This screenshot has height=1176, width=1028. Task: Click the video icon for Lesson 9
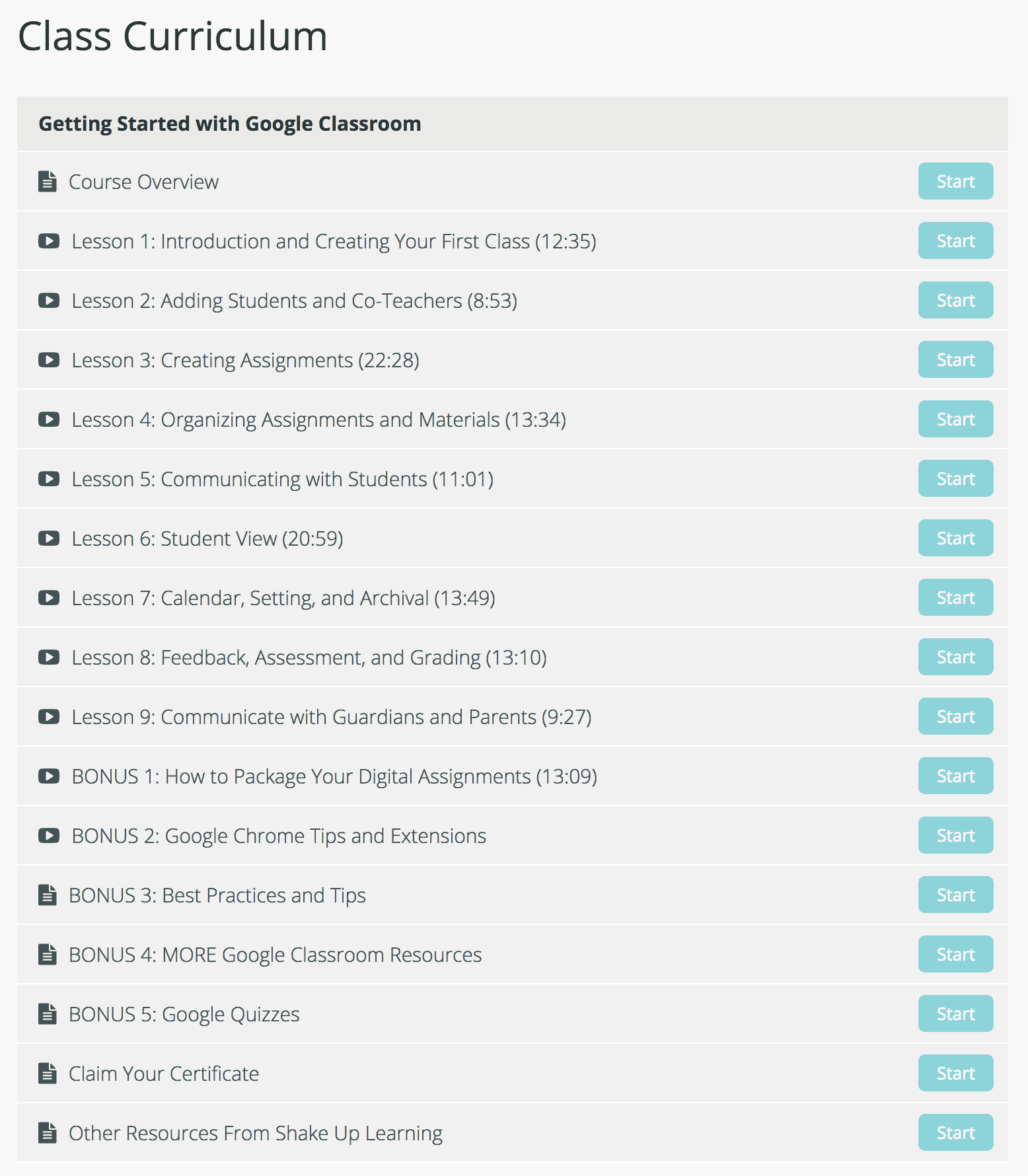49,716
